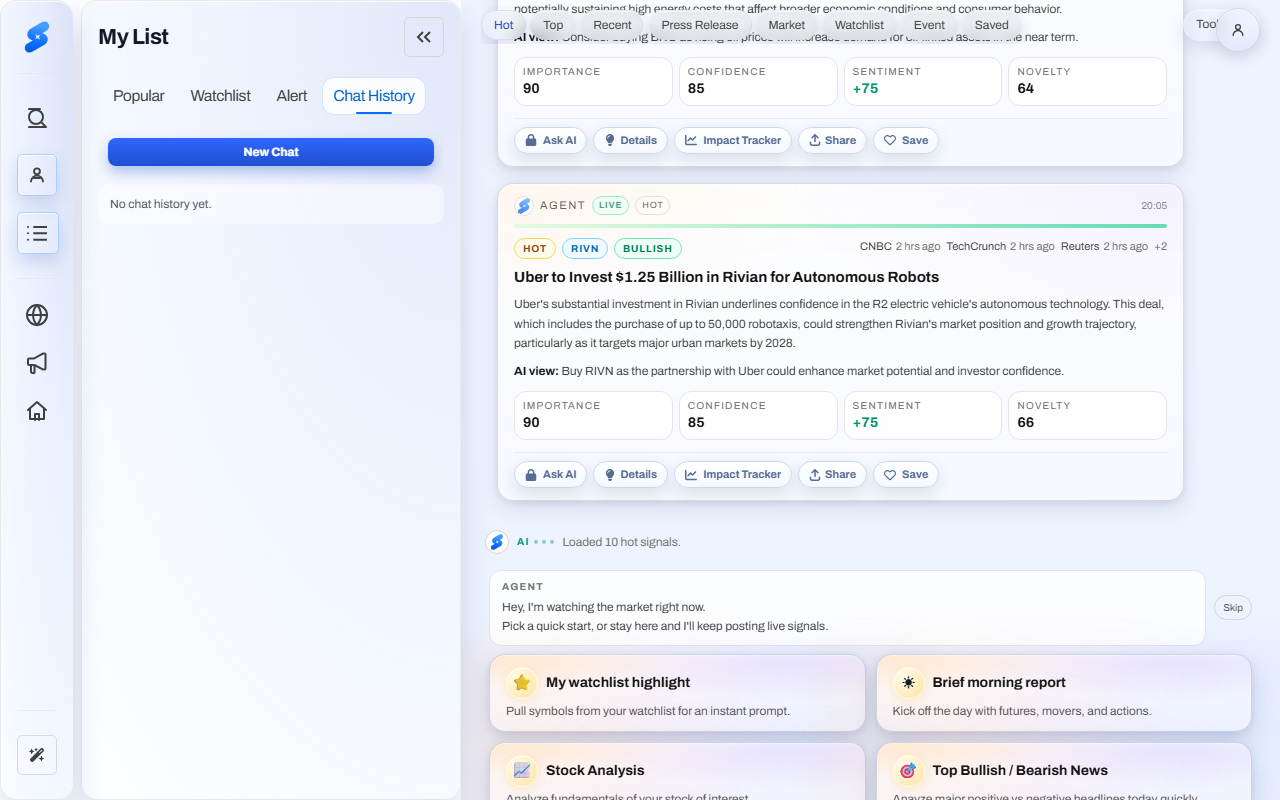Open the CNBC source link
The height and width of the screenshot is (800, 1280).
[x=876, y=246]
